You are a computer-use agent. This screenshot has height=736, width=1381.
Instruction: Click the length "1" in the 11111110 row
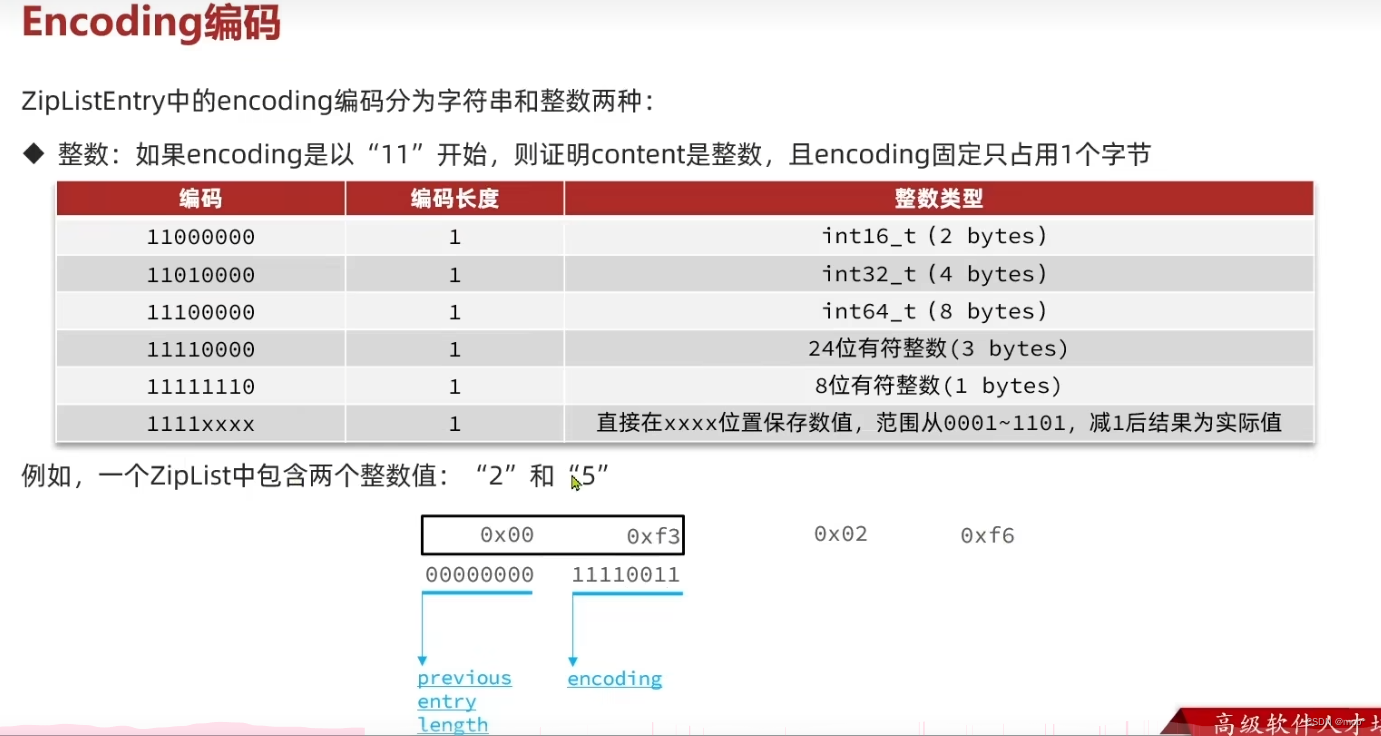point(455,386)
